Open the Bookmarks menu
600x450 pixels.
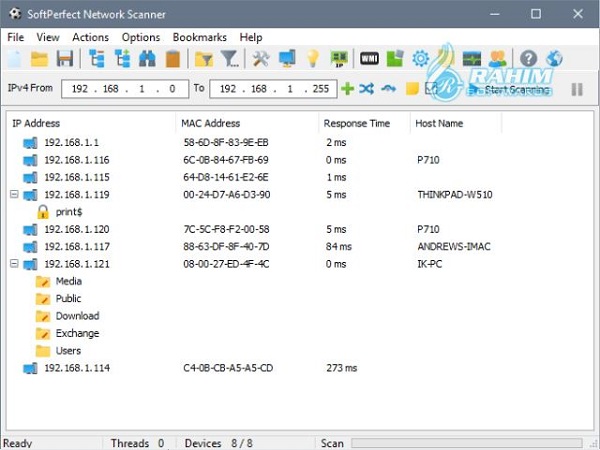click(200, 38)
